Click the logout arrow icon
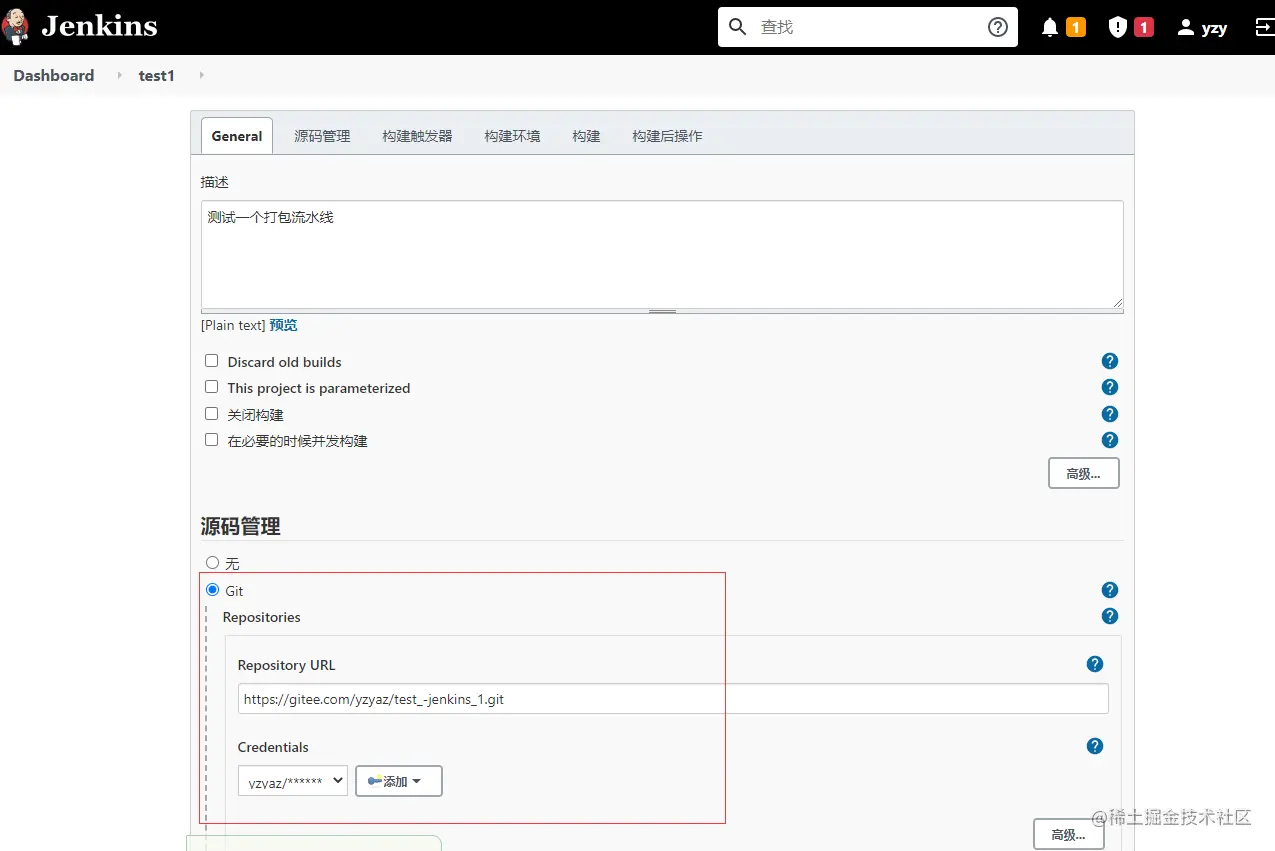 pyautogui.click(x=1264, y=28)
